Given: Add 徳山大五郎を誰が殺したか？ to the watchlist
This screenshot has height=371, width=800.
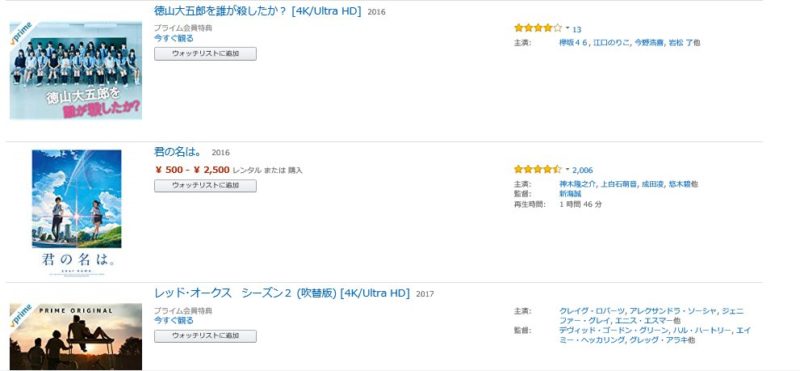Looking at the screenshot, I should (205, 54).
